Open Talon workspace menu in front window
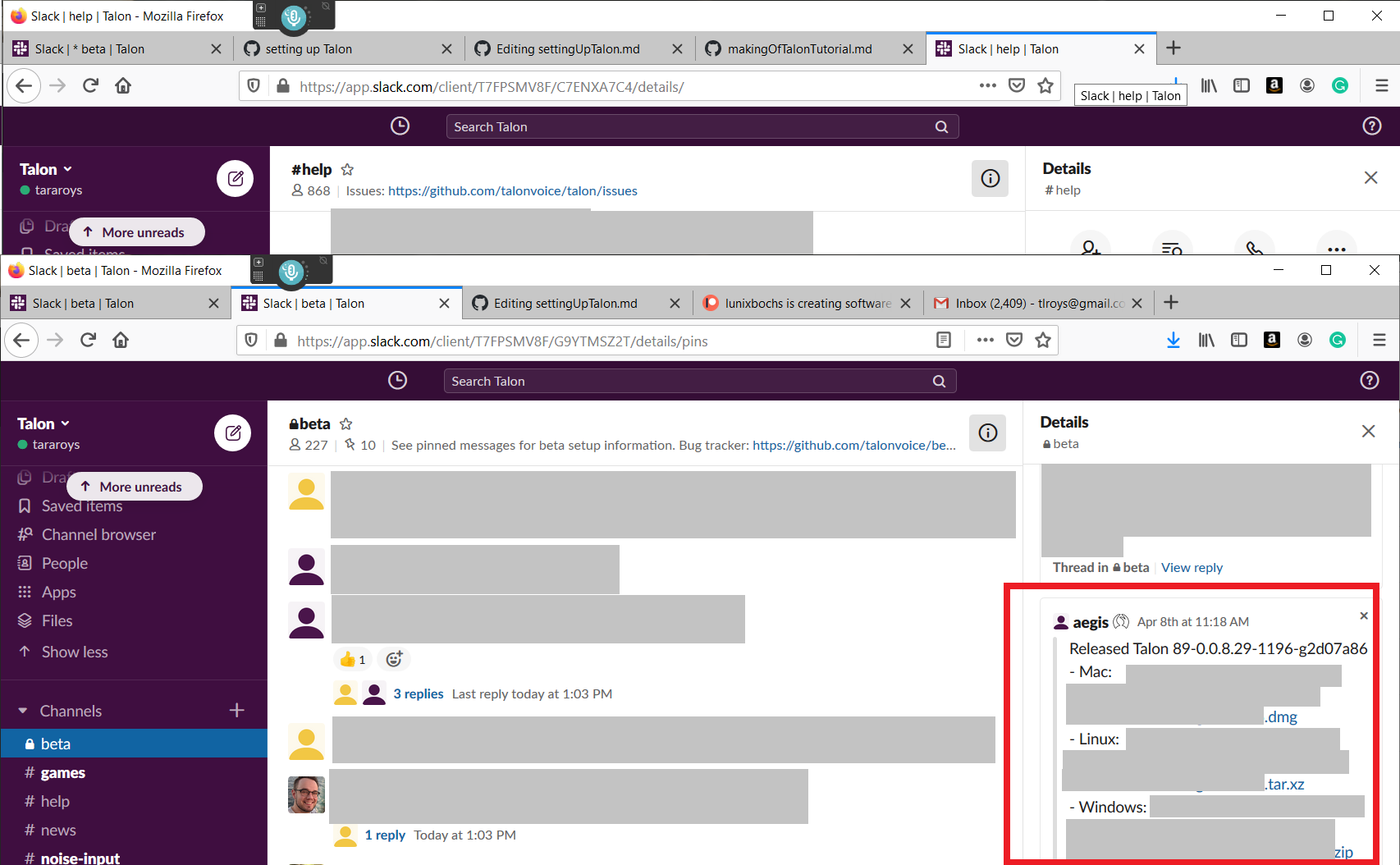The height and width of the screenshot is (865, 1400). 43,423
